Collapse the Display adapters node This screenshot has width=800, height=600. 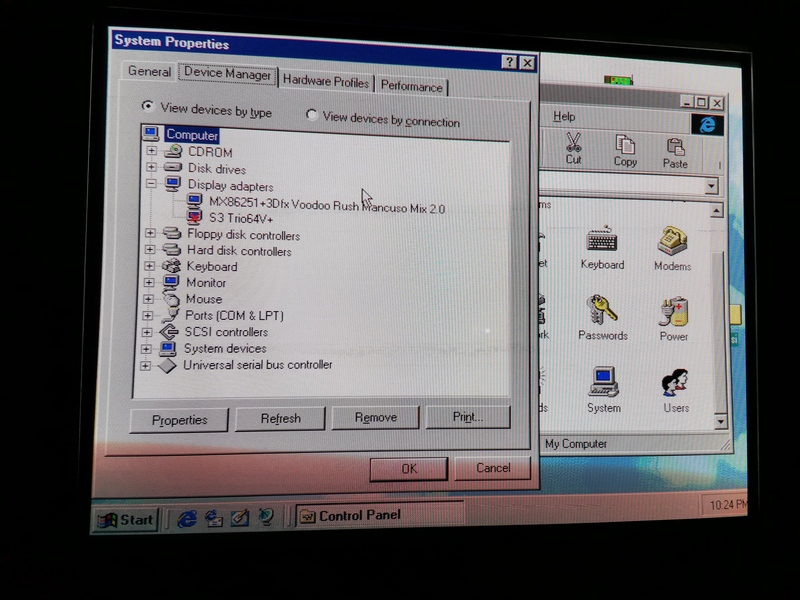(151, 185)
